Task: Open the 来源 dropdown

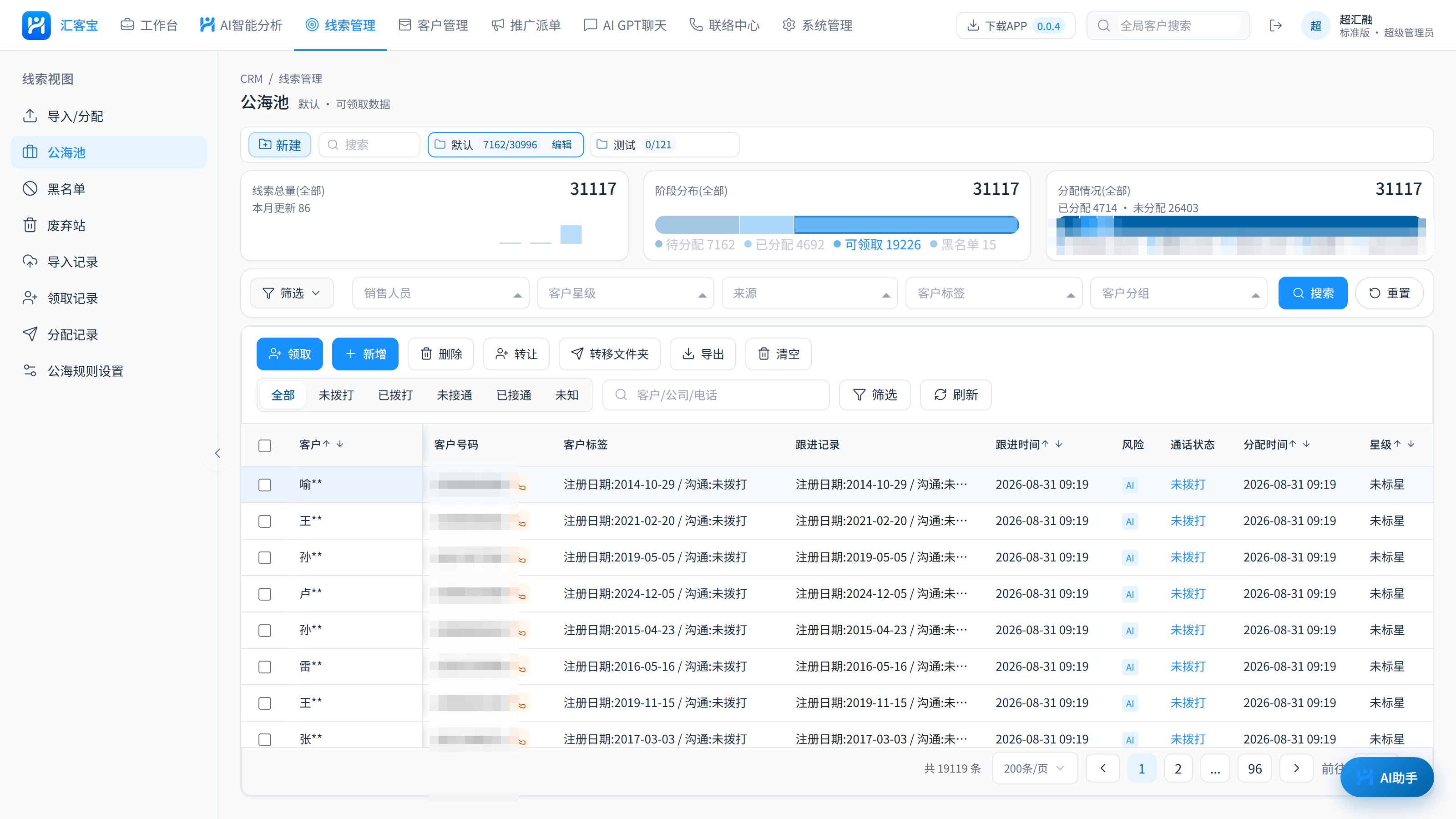Action: pyautogui.click(x=810, y=293)
